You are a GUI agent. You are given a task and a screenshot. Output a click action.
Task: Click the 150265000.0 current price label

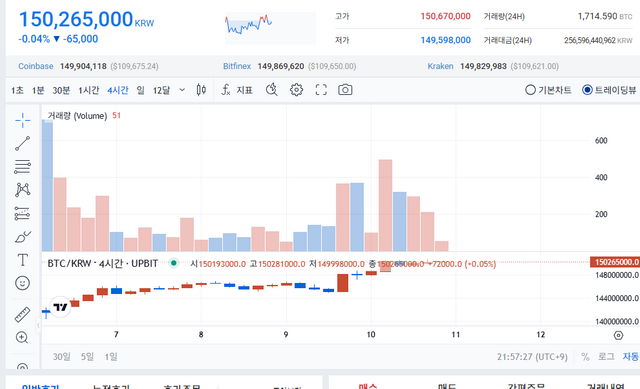(615, 262)
